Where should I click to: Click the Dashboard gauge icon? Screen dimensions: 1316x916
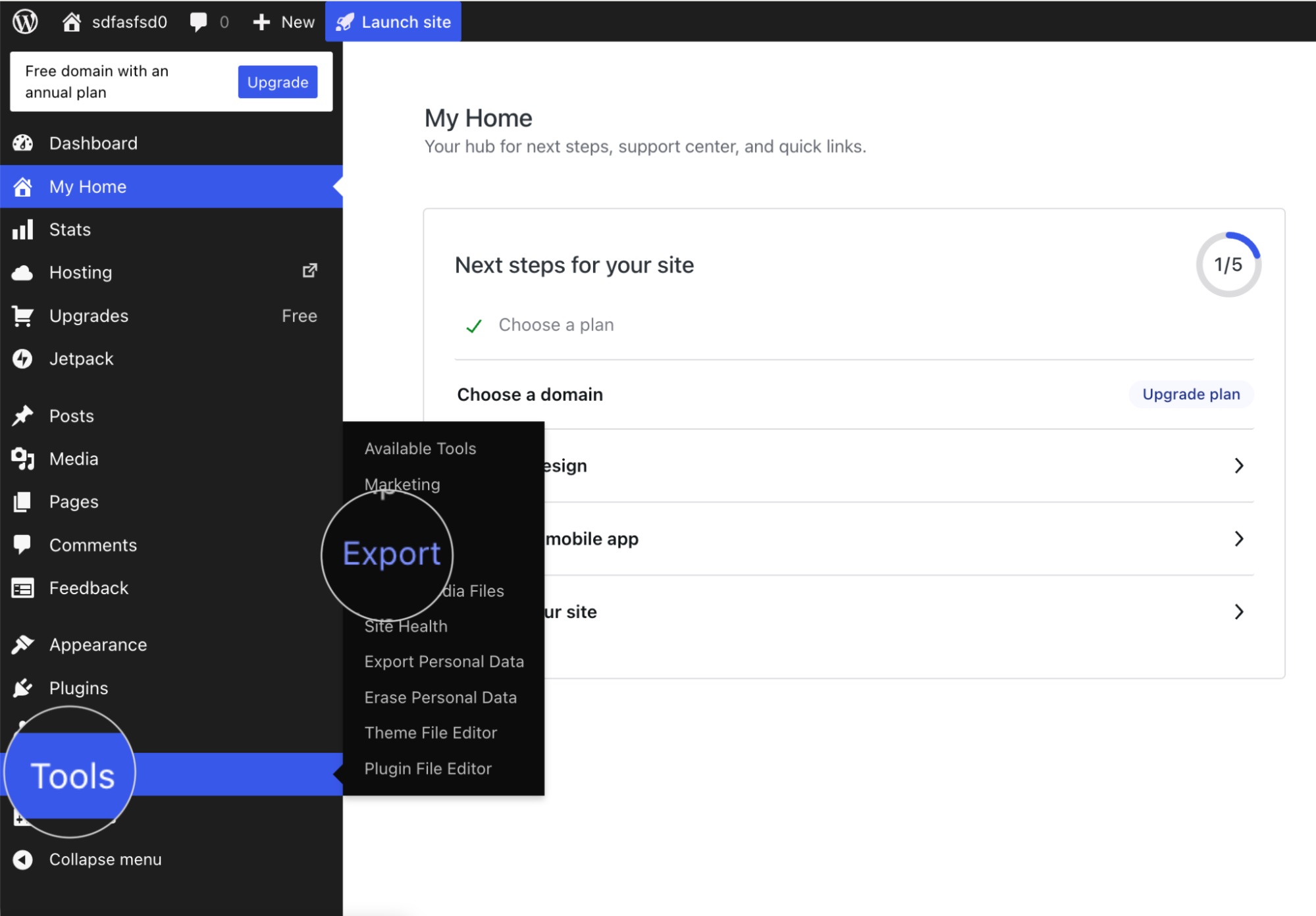[23, 143]
